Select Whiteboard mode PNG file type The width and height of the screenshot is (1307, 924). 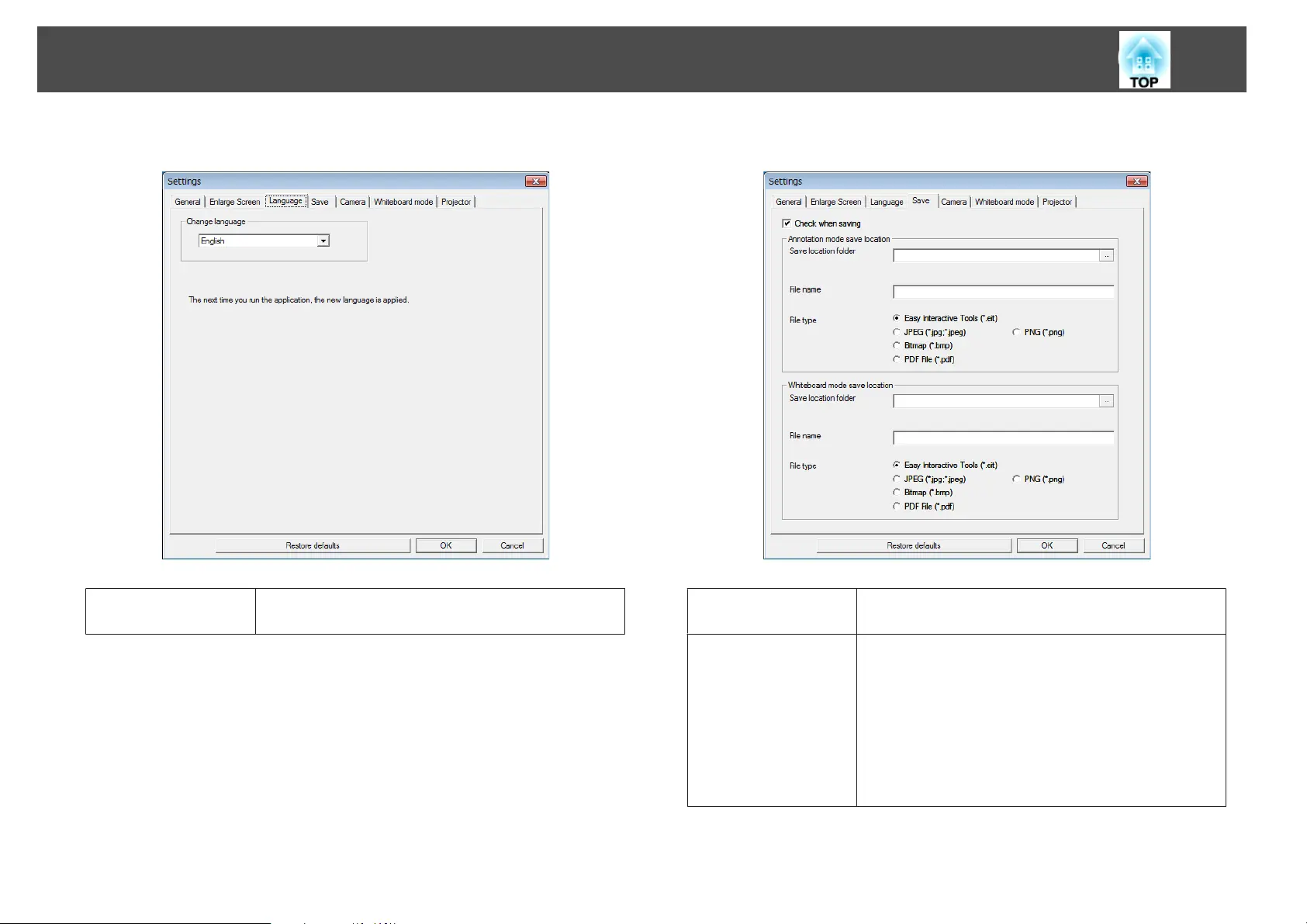pyautogui.click(x=1016, y=479)
